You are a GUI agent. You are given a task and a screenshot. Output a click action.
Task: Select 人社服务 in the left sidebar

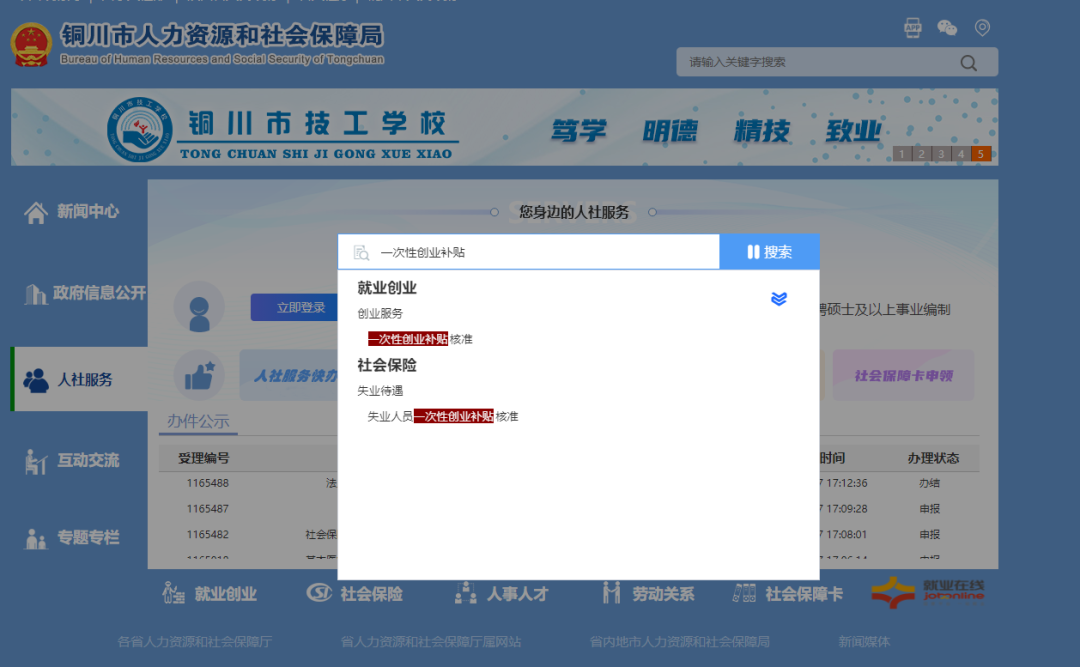[x=80, y=379]
